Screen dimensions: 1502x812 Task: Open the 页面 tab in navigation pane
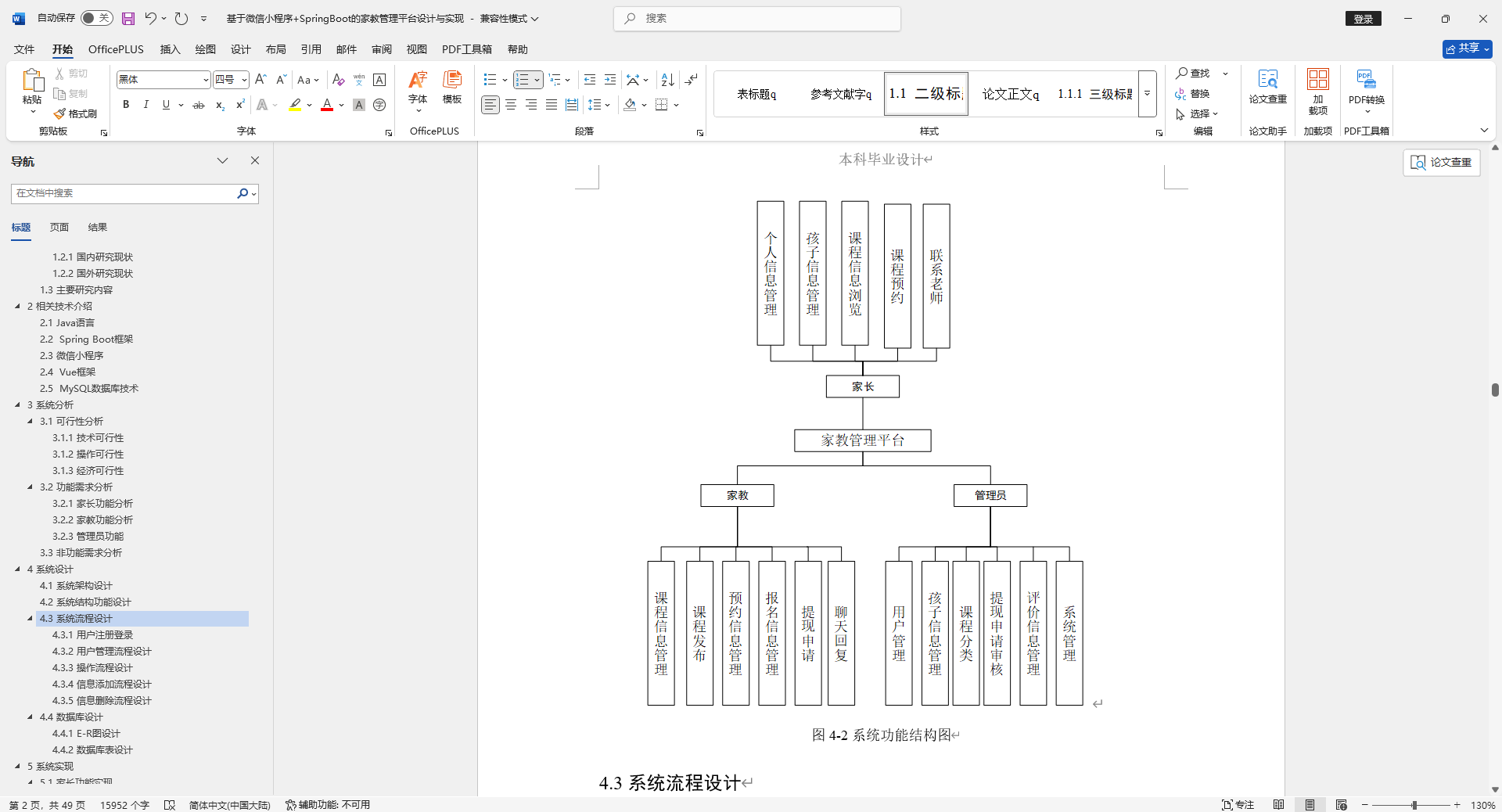(x=59, y=227)
